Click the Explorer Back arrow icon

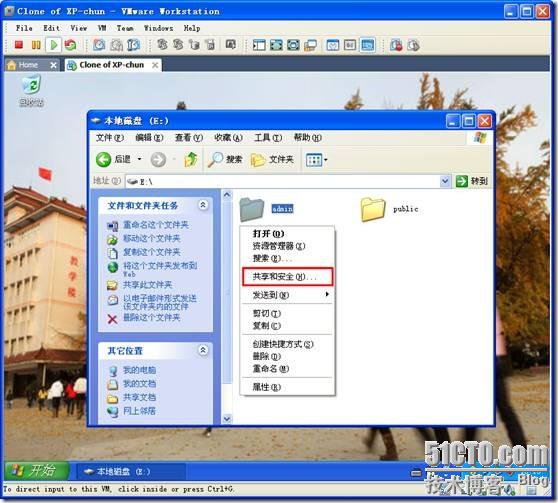[x=104, y=159]
